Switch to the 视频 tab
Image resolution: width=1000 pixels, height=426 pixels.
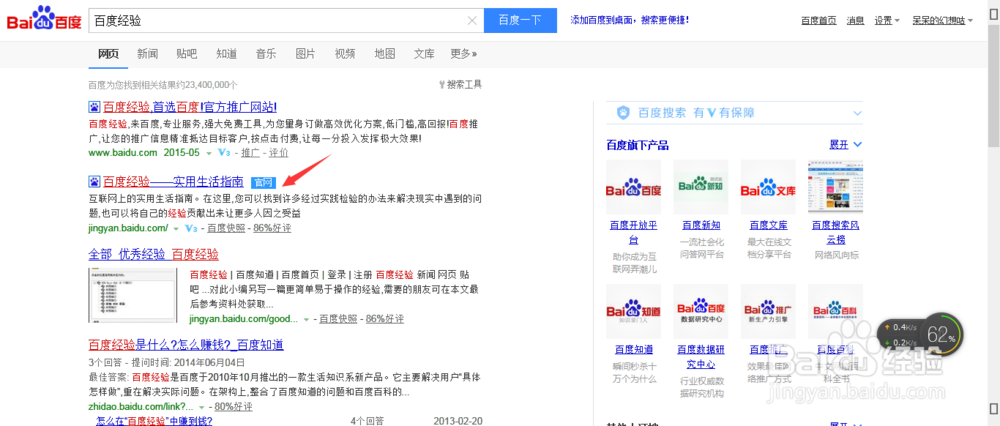(345, 54)
